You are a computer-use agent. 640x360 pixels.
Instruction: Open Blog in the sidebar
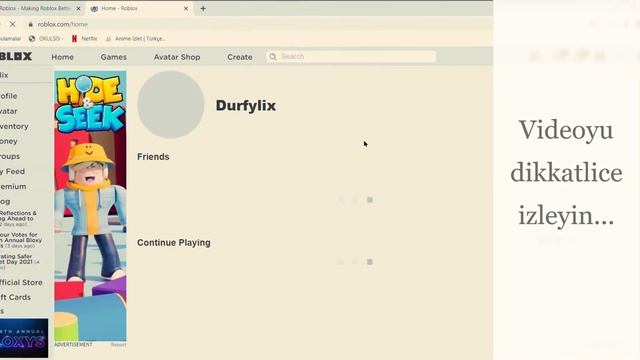point(5,201)
